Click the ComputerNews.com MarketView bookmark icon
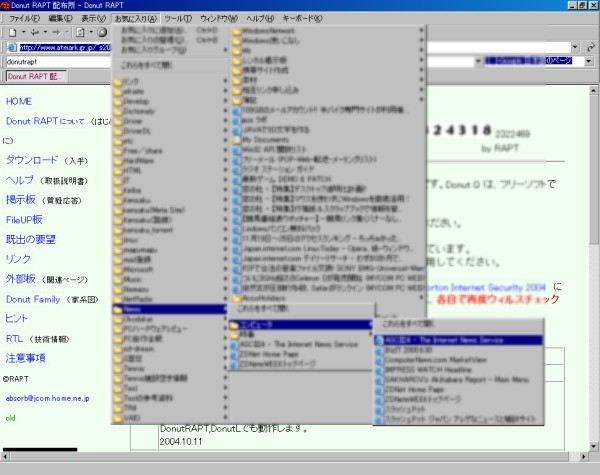600x475 pixels. pyautogui.click(x=380, y=359)
